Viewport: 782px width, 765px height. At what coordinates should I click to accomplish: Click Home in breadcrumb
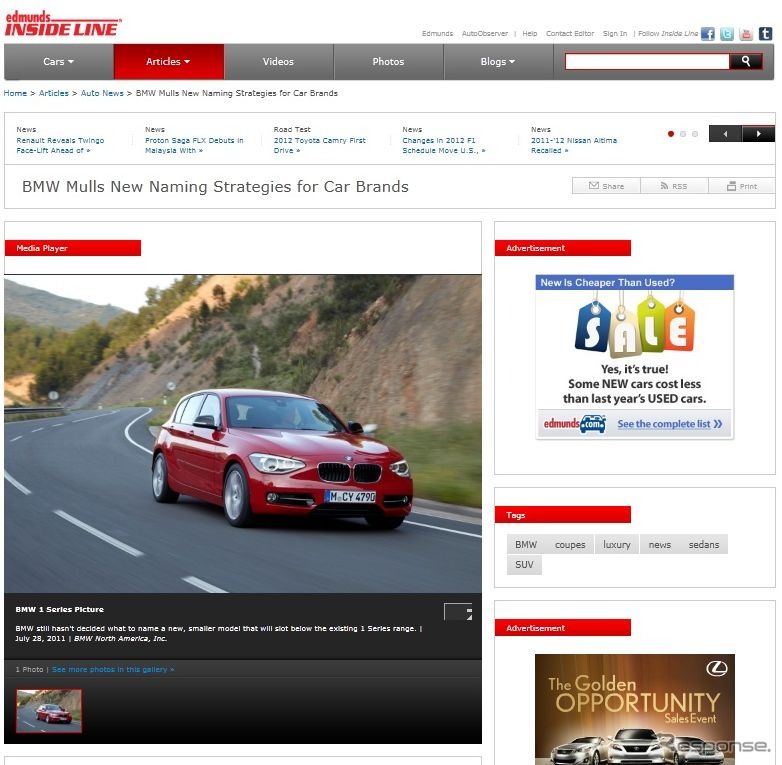click(15, 93)
